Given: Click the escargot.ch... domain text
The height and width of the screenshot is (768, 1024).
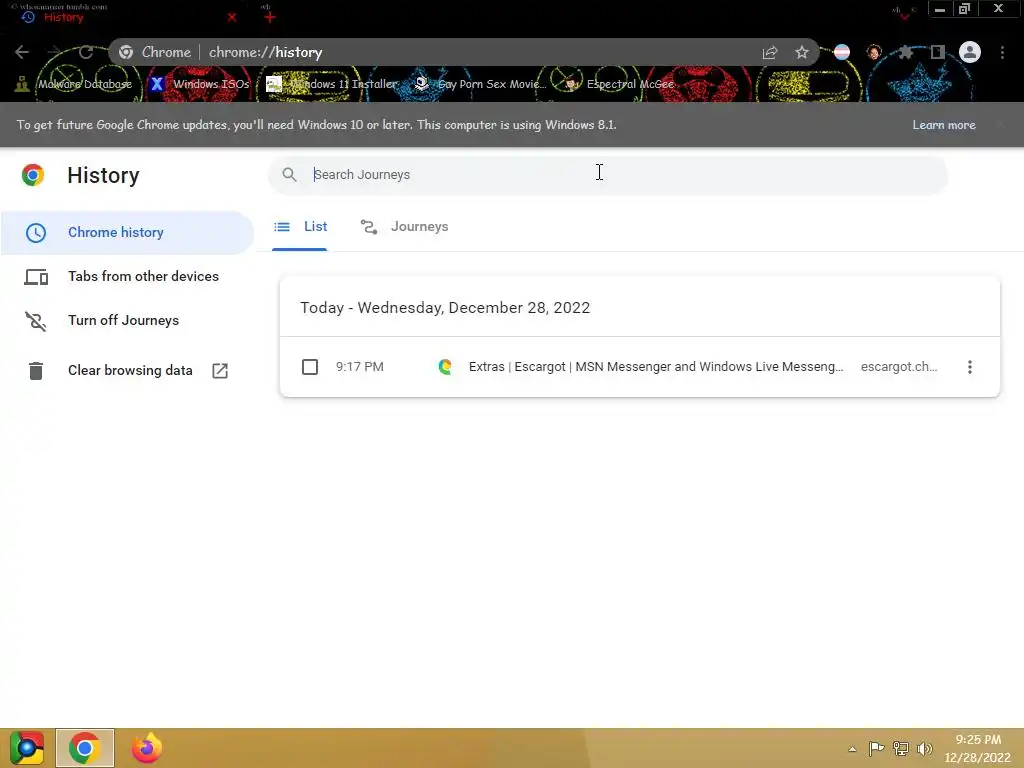Looking at the screenshot, I should point(899,366).
